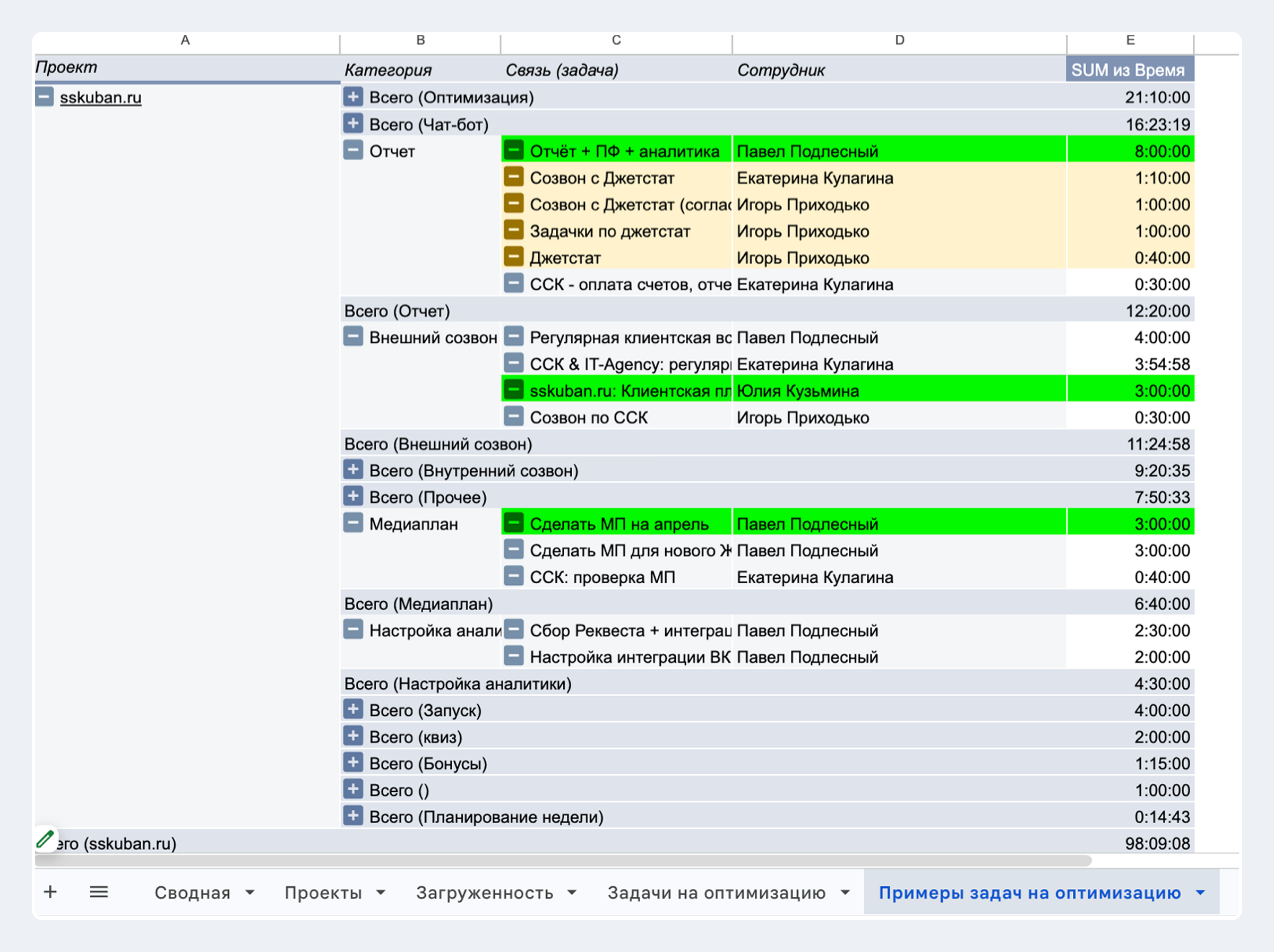Click the add new sheet plus icon
The image size is (1274, 952).
pyautogui.click(x=50, y=892)
